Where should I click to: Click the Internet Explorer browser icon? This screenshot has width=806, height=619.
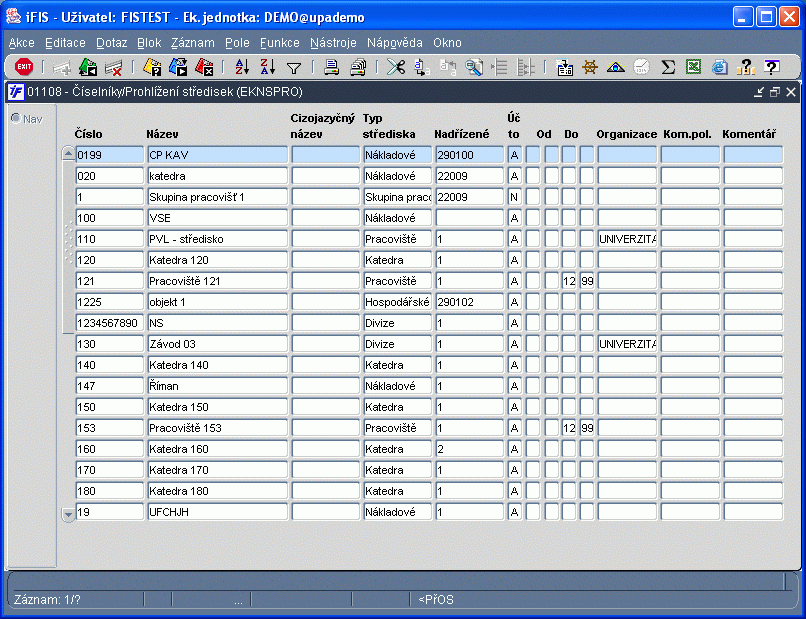[719, 67]
